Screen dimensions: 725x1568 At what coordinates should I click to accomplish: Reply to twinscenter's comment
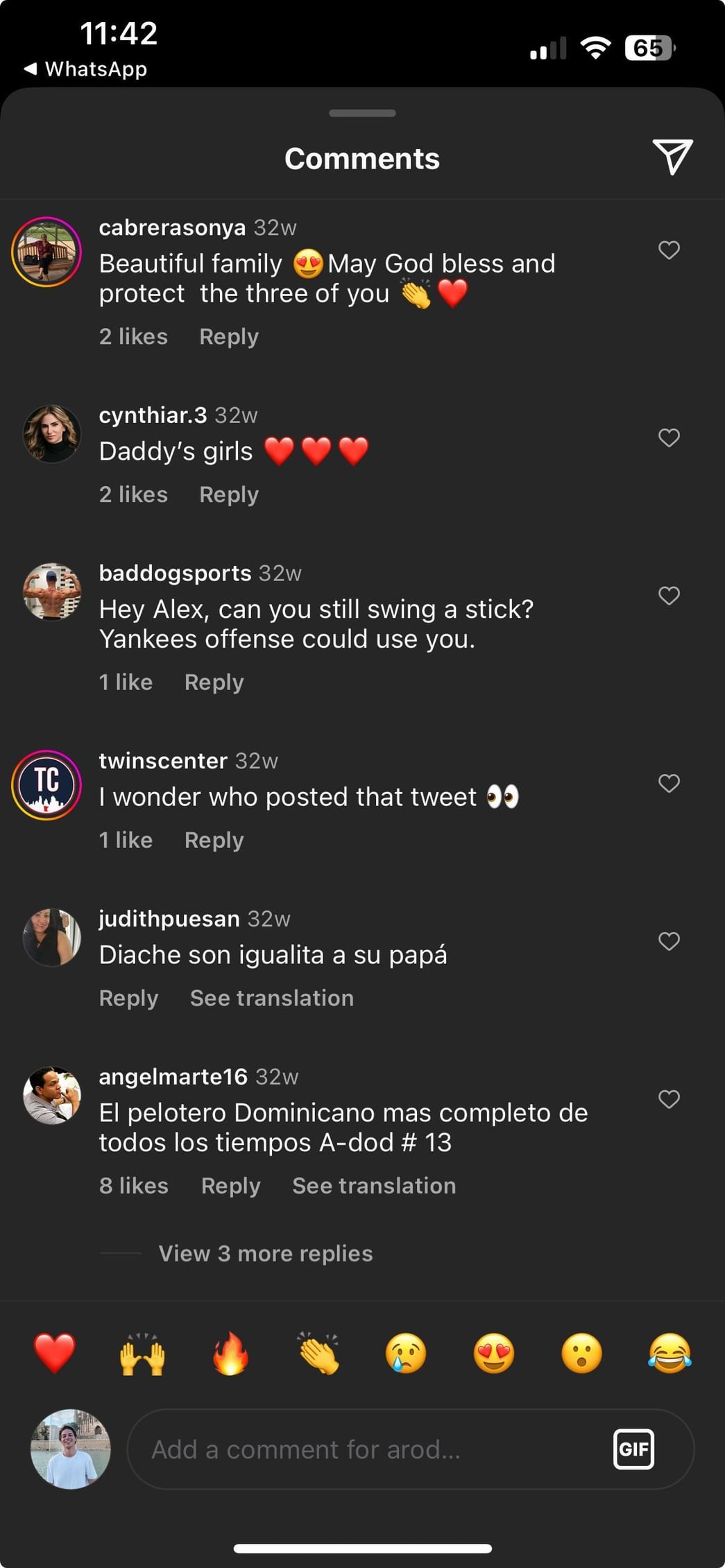[214, 841]
